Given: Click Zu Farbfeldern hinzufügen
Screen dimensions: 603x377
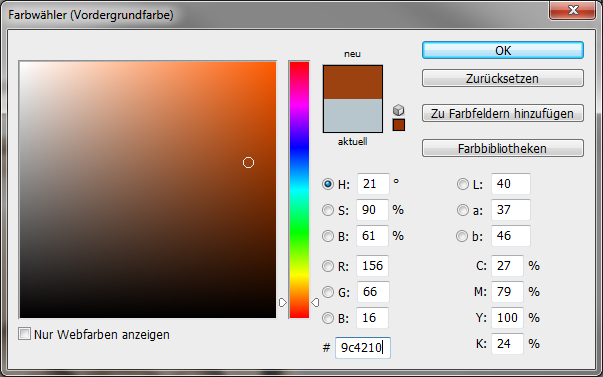Looking at the screenshot, I should point(503,113).
